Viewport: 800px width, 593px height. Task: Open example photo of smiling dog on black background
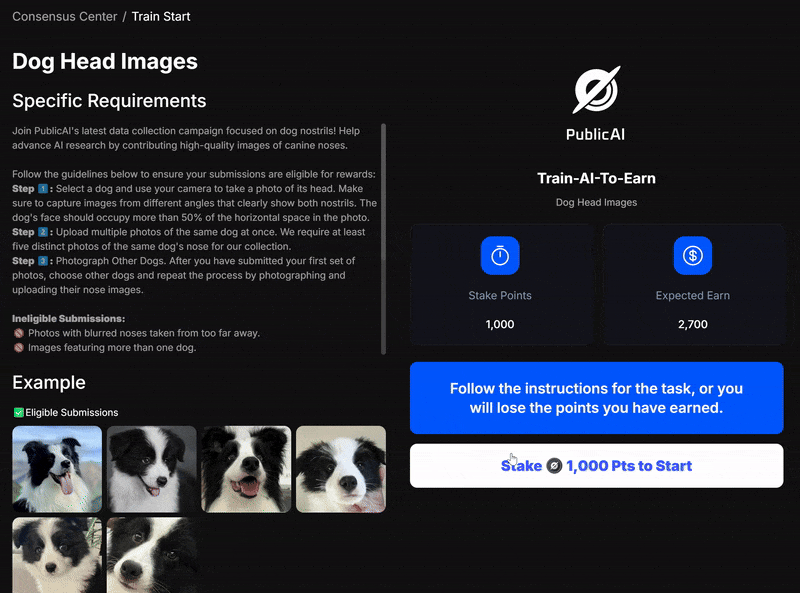click(246, 469)
